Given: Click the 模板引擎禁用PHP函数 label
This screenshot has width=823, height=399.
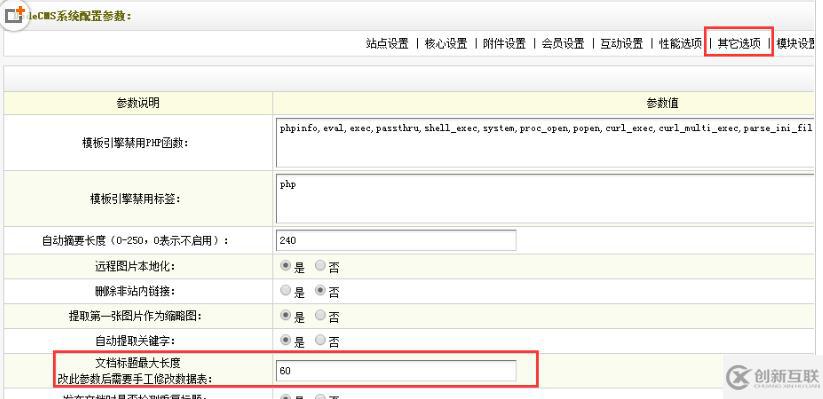Looking at the screenshot, I should point(135,143).
